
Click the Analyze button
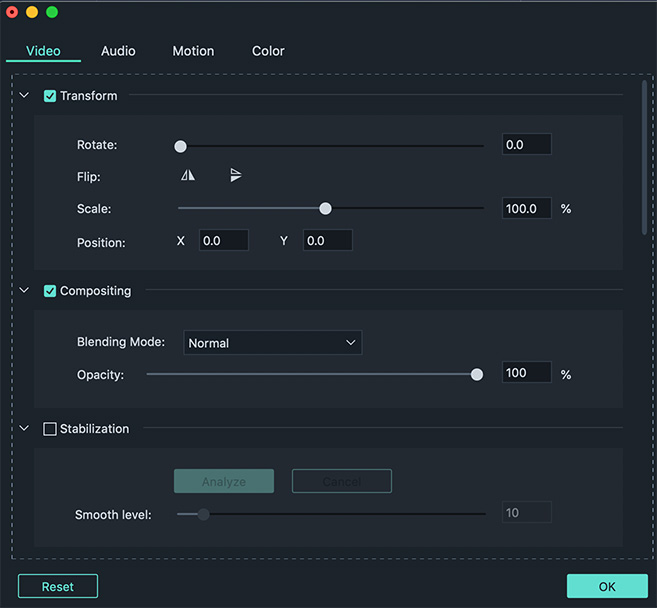pos(224,481)
